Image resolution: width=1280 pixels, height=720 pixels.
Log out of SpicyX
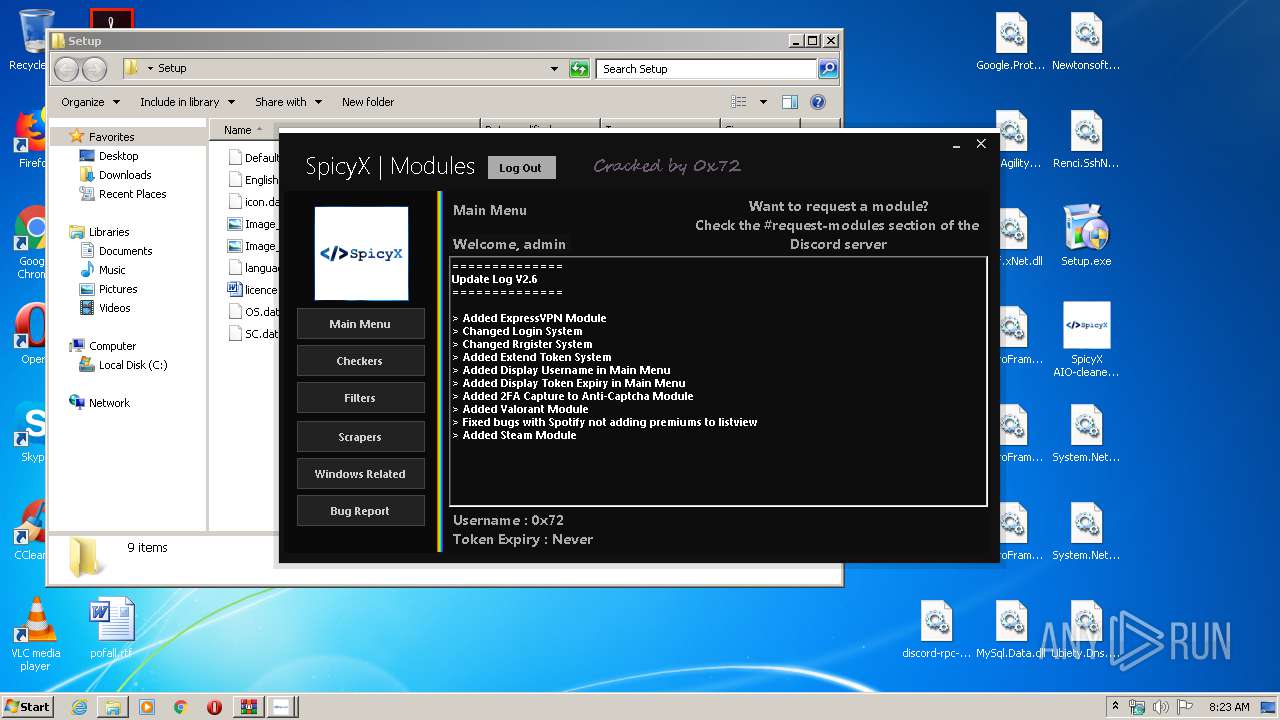[x=521, y=168]
